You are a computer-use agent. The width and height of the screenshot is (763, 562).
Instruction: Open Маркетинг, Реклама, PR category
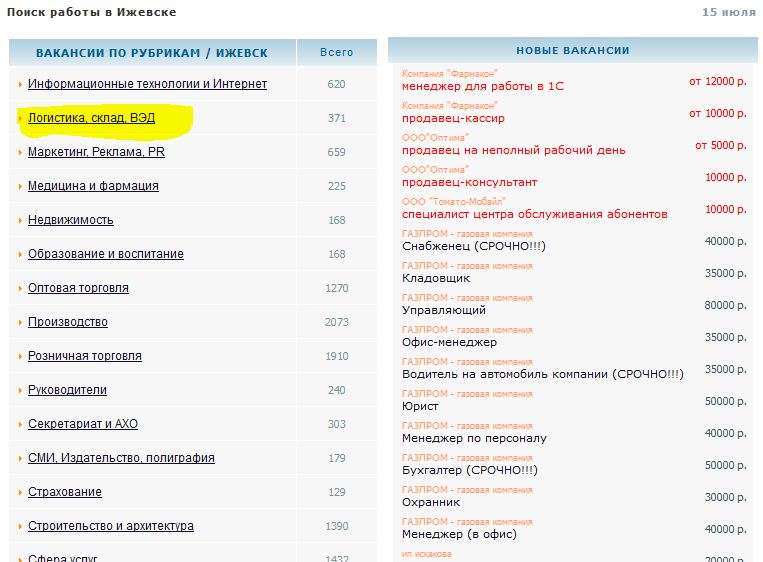[x=96, y=152]
